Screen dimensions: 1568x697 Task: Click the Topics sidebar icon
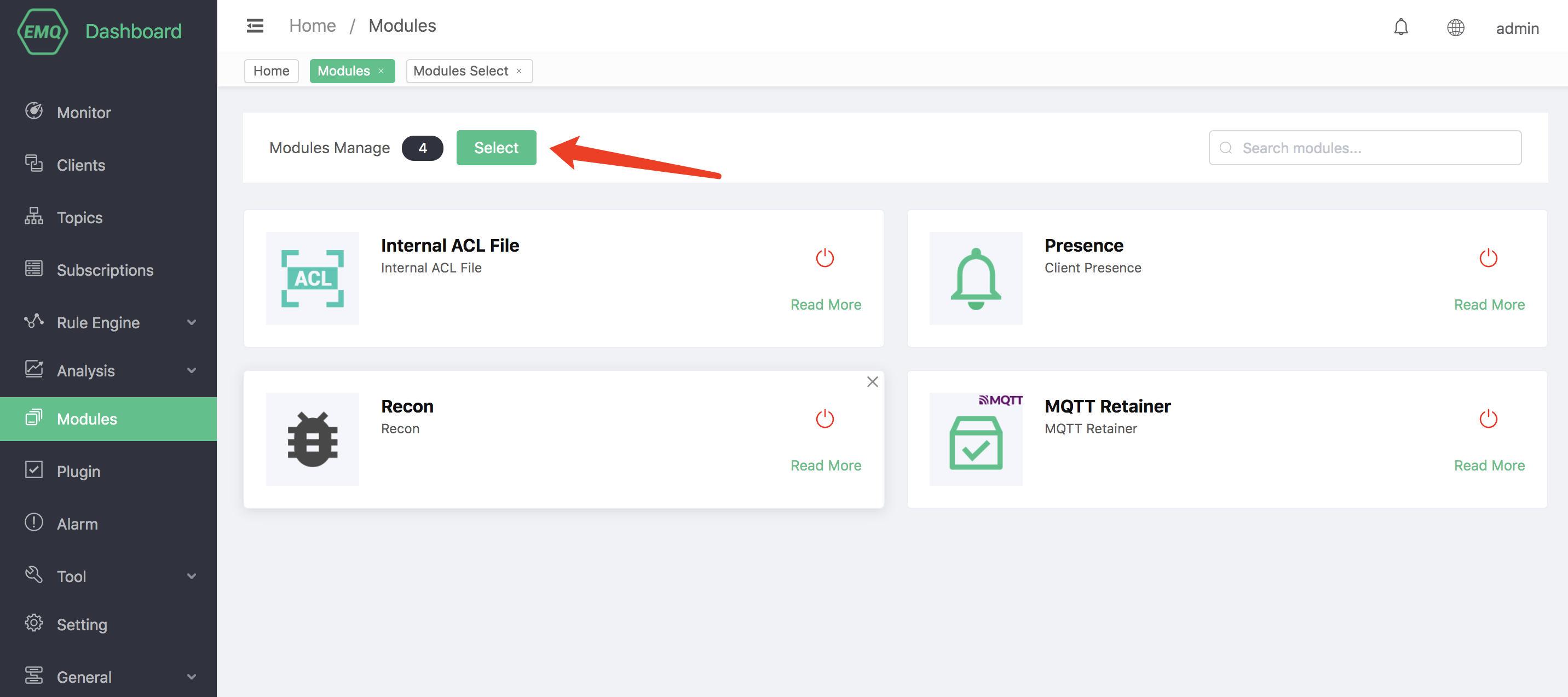click(34, 216)
